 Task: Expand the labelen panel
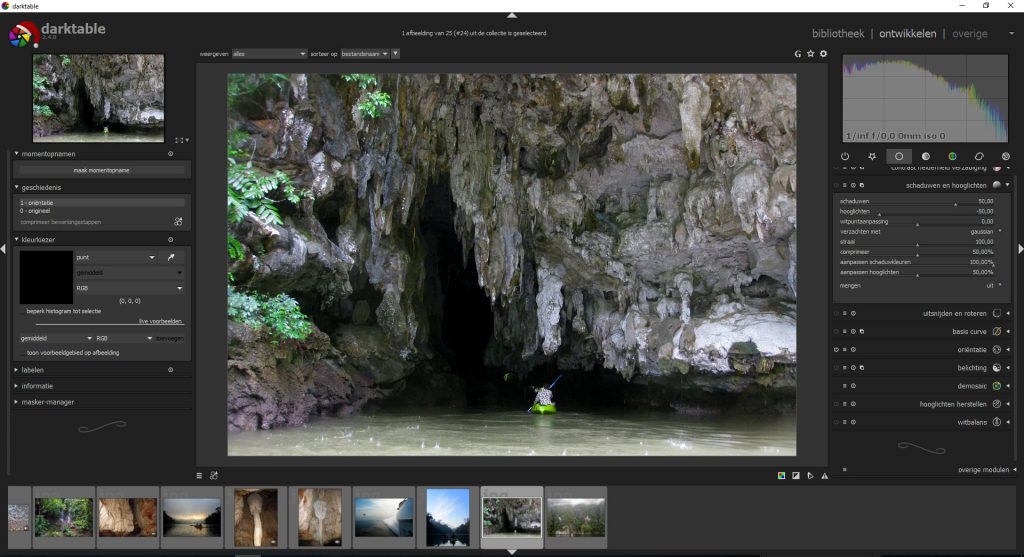pyautogui.click(x=16, y=370)
